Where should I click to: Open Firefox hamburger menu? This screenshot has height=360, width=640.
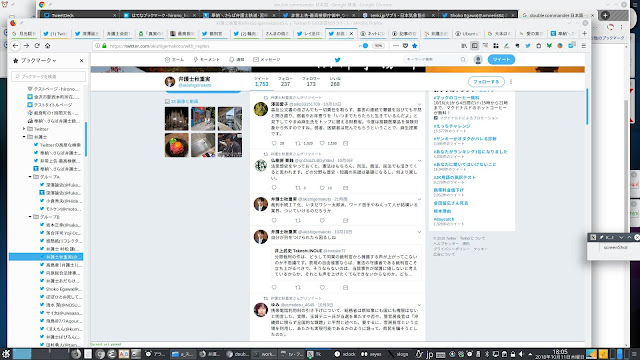584,46
